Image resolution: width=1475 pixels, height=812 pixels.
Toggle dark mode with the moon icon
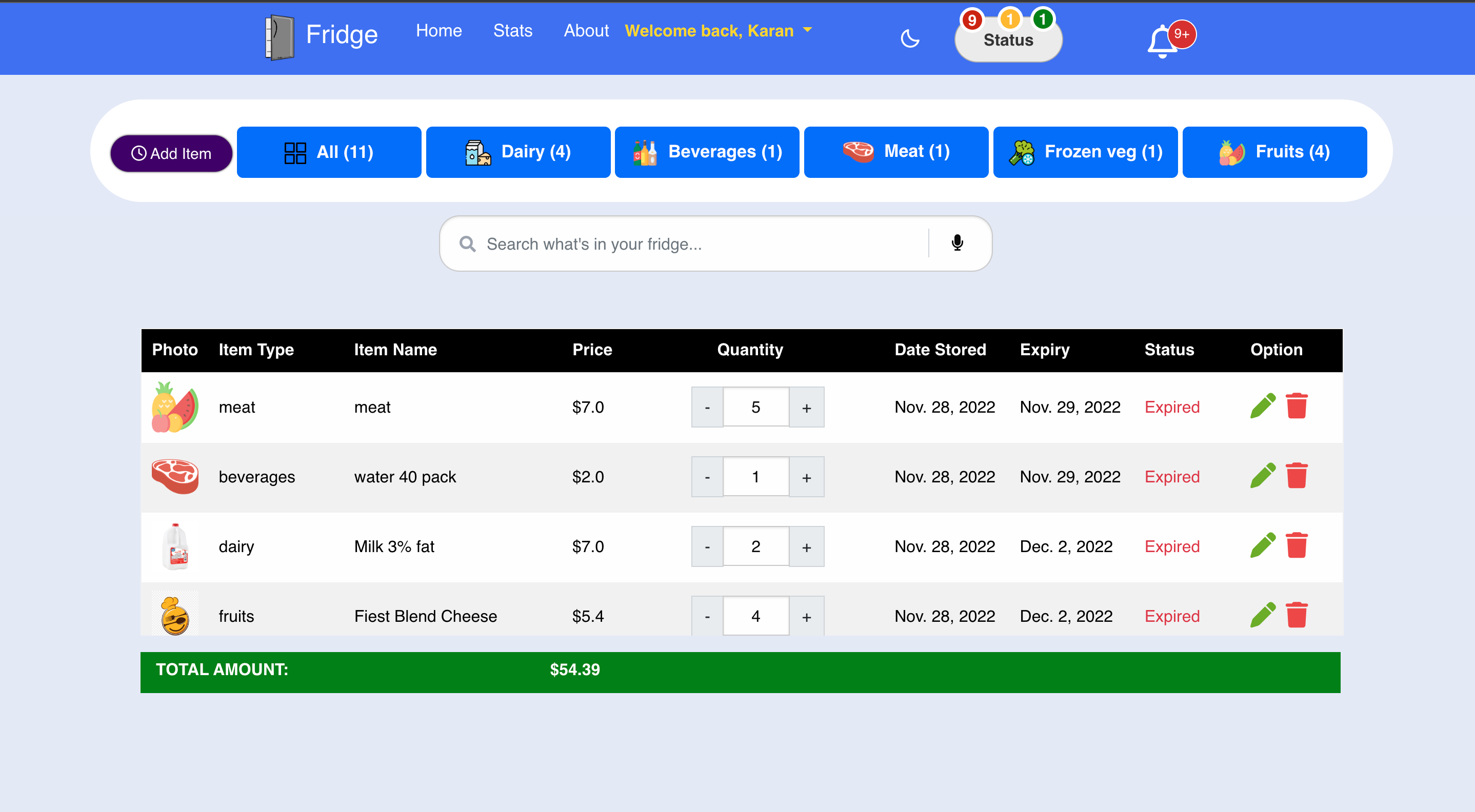click(x=909, y=39)
